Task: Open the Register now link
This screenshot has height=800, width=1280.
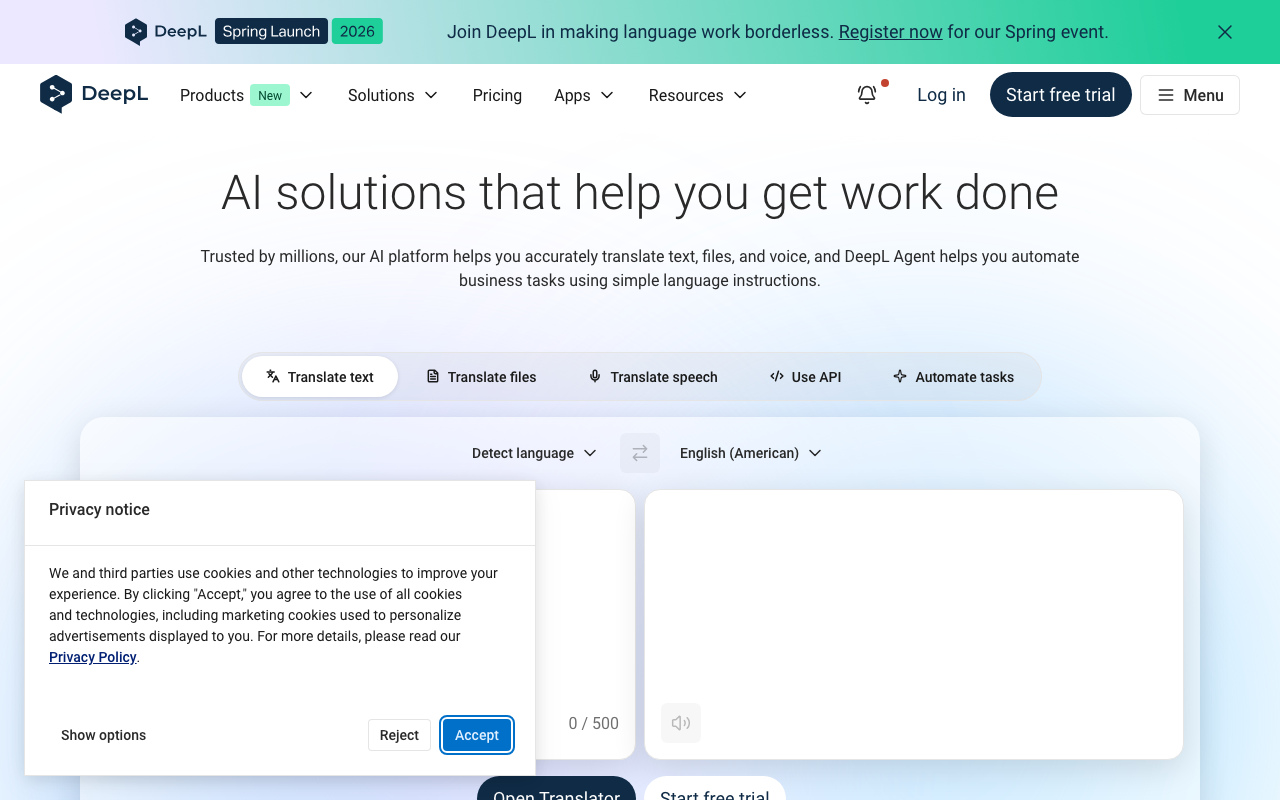Action: point(890,31)
